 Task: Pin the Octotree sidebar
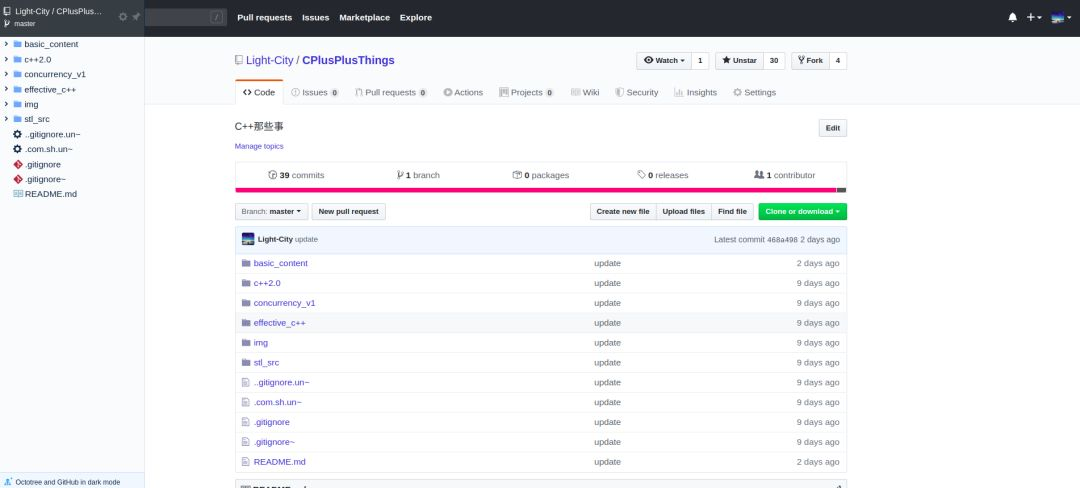(136, 17)
